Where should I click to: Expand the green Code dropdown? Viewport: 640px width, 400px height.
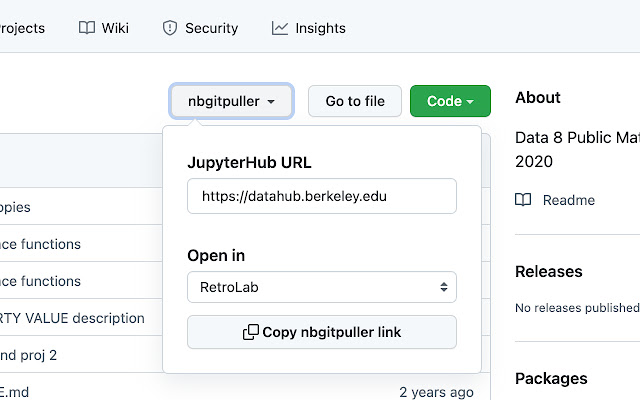(450, 101)
